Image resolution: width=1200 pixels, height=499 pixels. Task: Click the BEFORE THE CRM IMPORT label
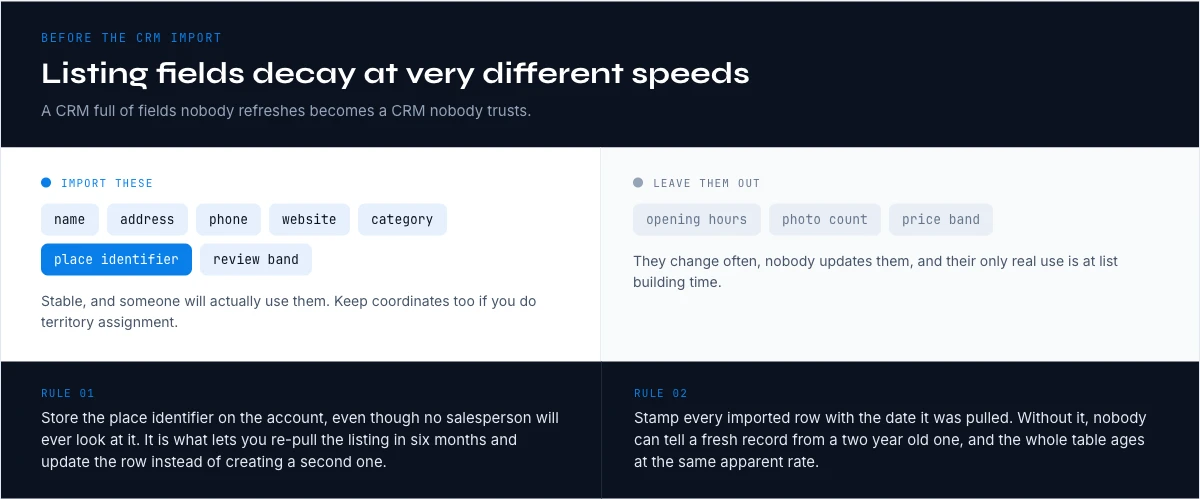(x=131, y=38)
